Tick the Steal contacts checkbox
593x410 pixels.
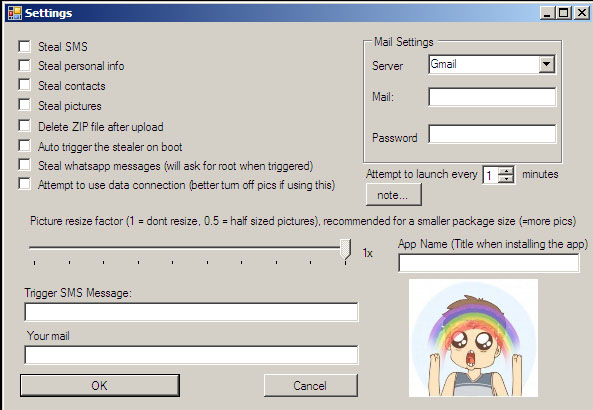tap(25, 85)
